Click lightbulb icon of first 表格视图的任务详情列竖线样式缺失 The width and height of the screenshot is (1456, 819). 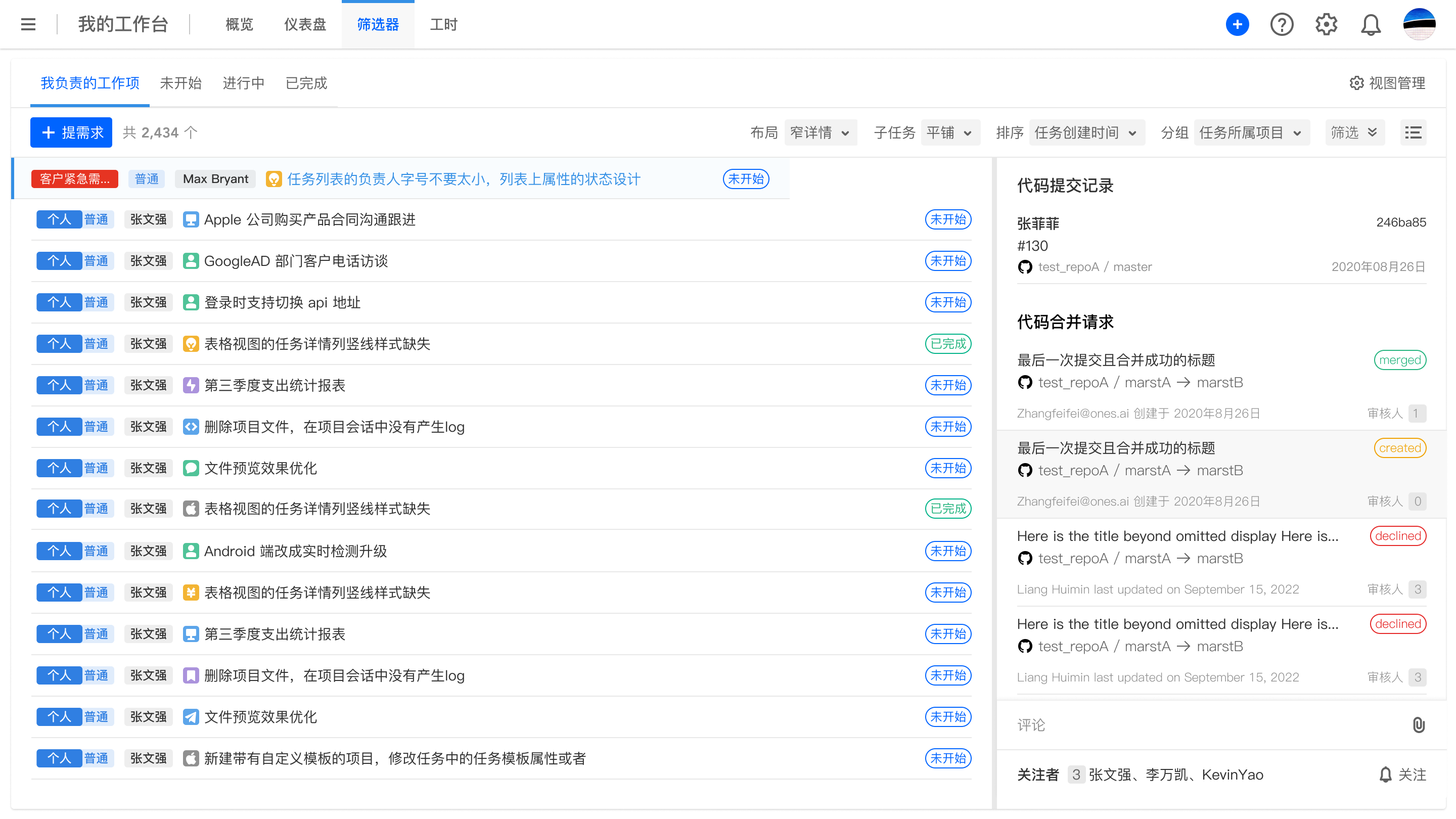click(191, 344)
